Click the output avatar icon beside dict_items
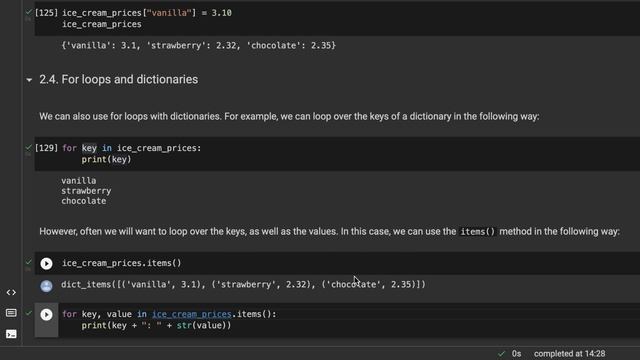 [46, 286]
